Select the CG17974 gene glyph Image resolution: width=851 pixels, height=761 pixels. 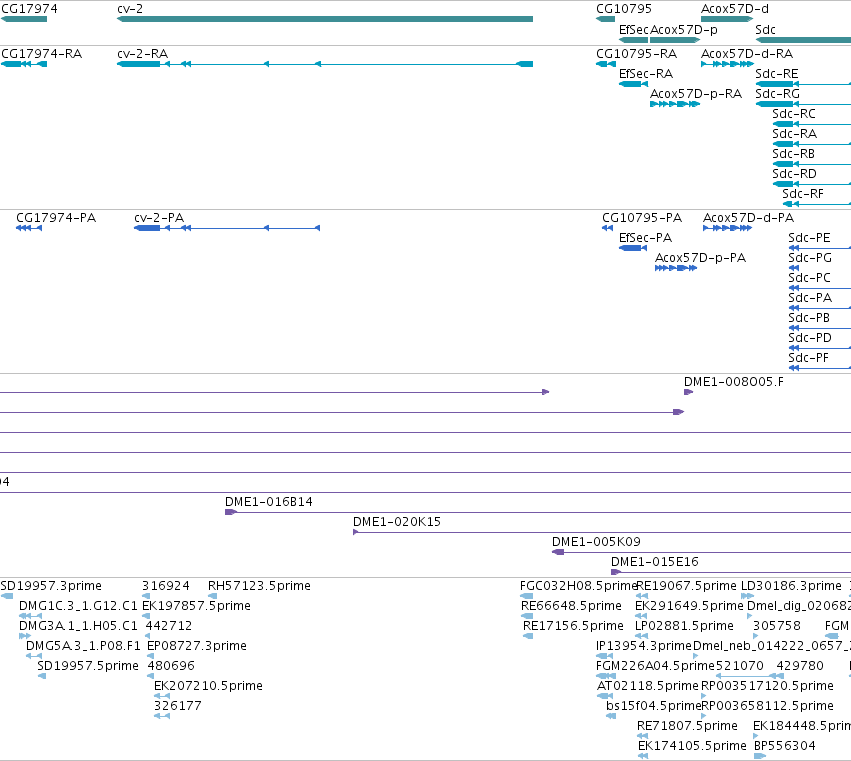click(x=24, y=19)
